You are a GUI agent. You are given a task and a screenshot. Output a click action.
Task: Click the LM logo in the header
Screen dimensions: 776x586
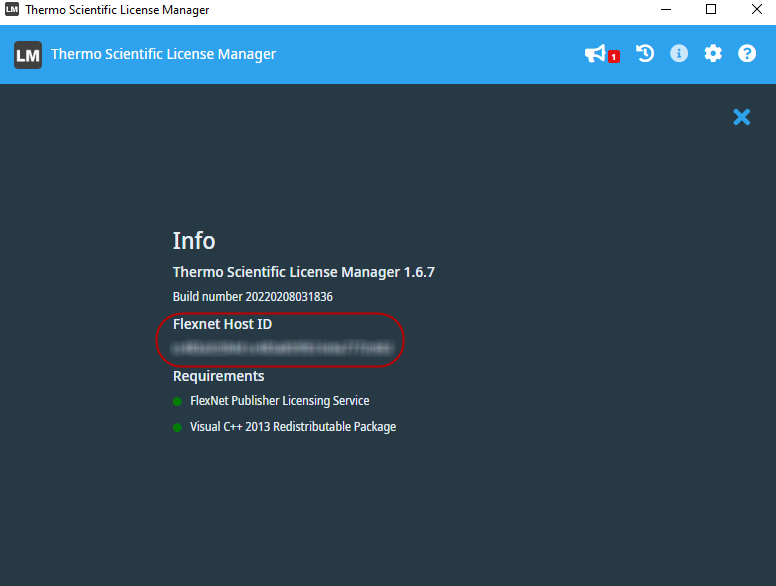[28, 55]
